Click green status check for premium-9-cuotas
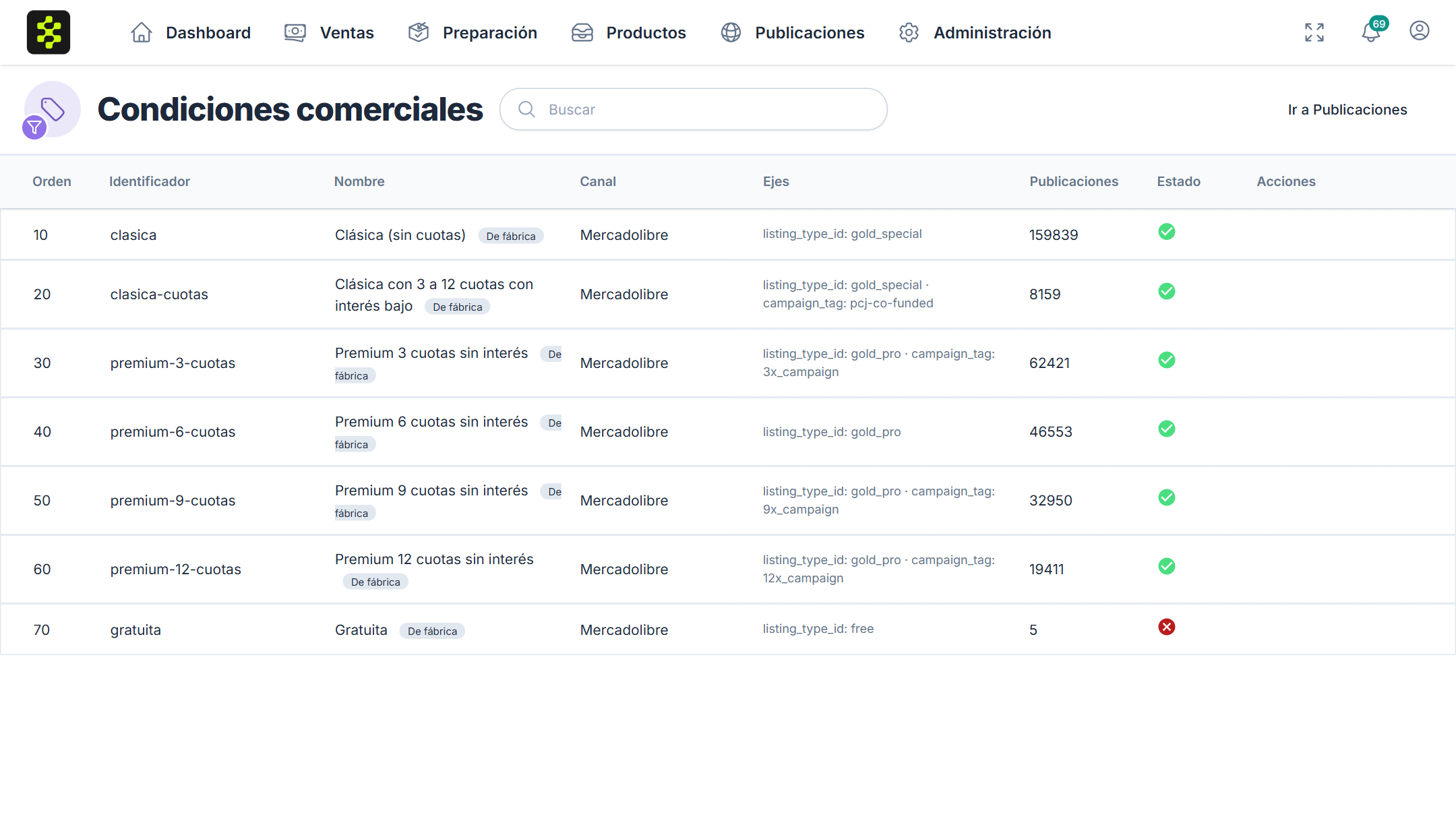 [1167, 497]
